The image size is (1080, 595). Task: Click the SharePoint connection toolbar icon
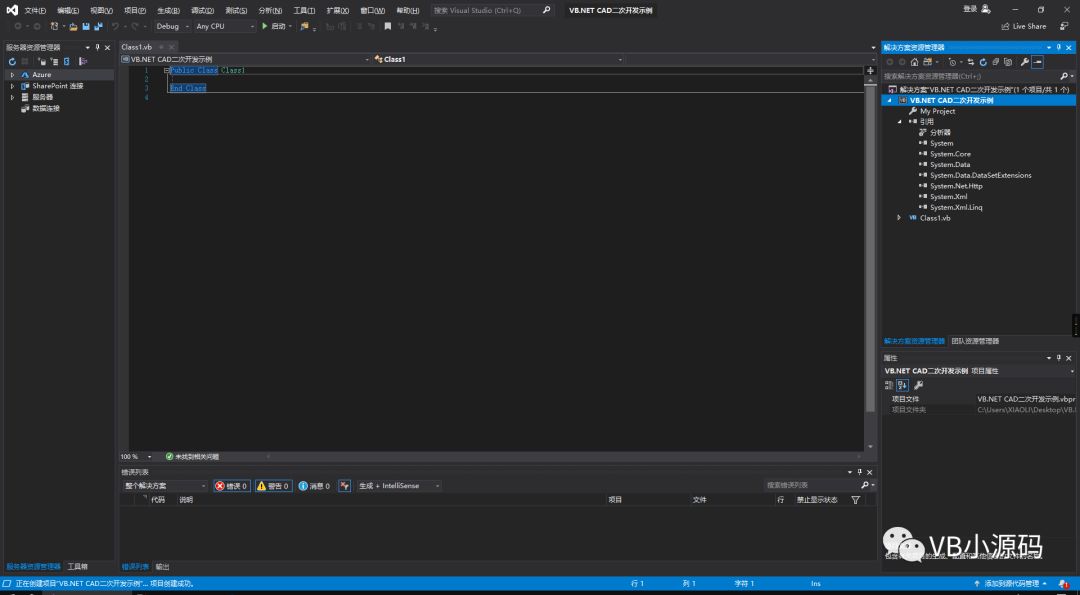(x=67, y=61)
